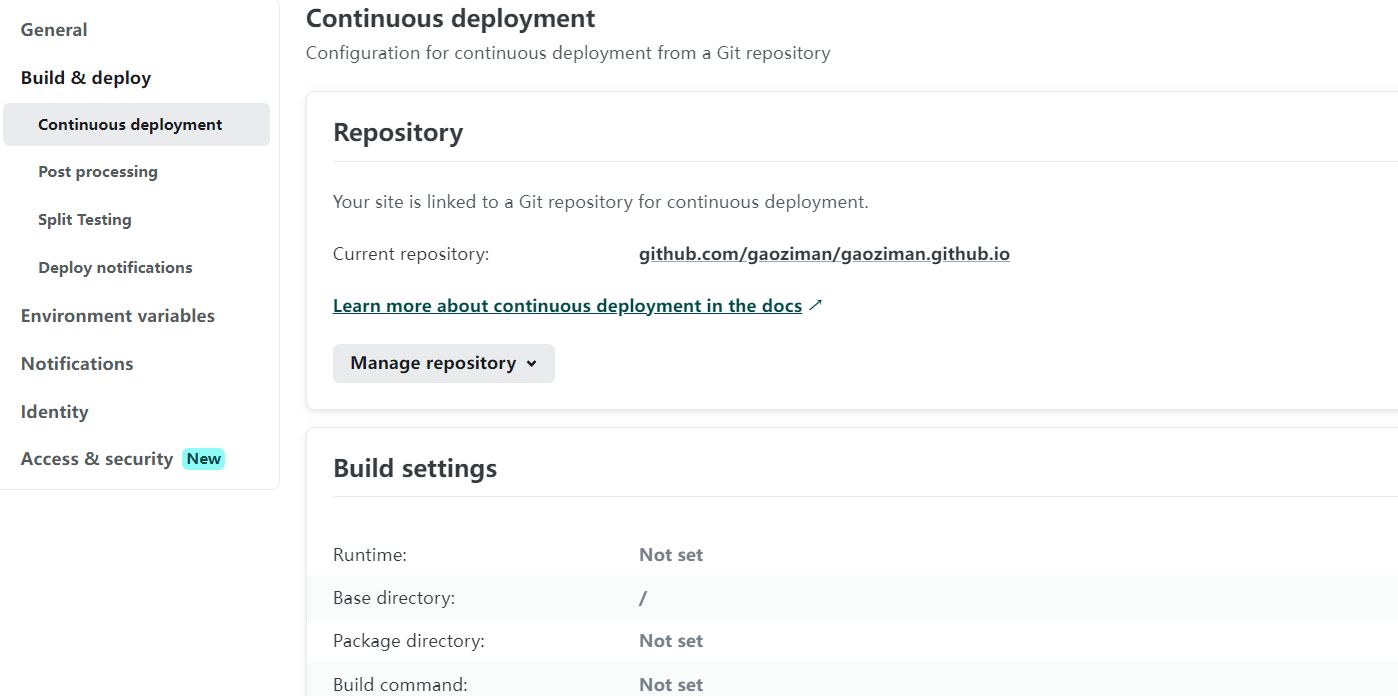Viewport: 1398px width, 696px height.
Task: Click the Build settings heading
Action: pyautogui.click(x=415, y=468)
